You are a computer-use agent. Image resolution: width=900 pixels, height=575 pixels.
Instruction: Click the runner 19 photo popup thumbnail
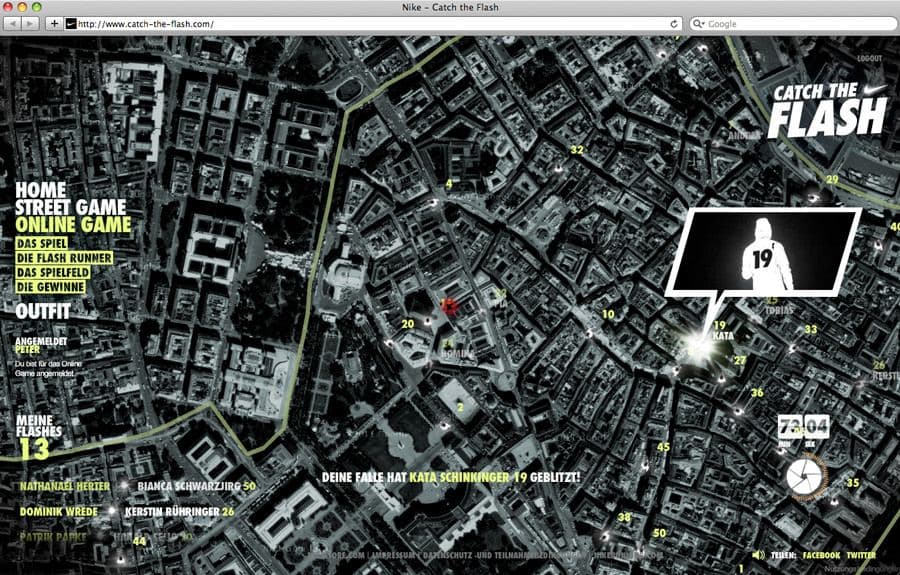(763, 252)
